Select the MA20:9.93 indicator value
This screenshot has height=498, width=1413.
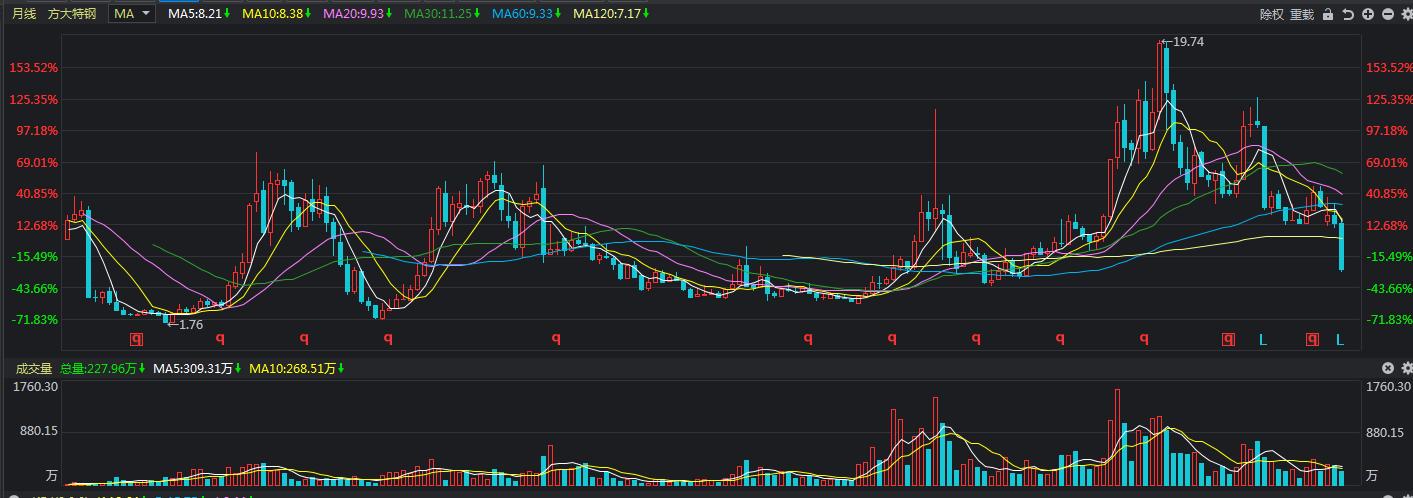click(357, 14)
